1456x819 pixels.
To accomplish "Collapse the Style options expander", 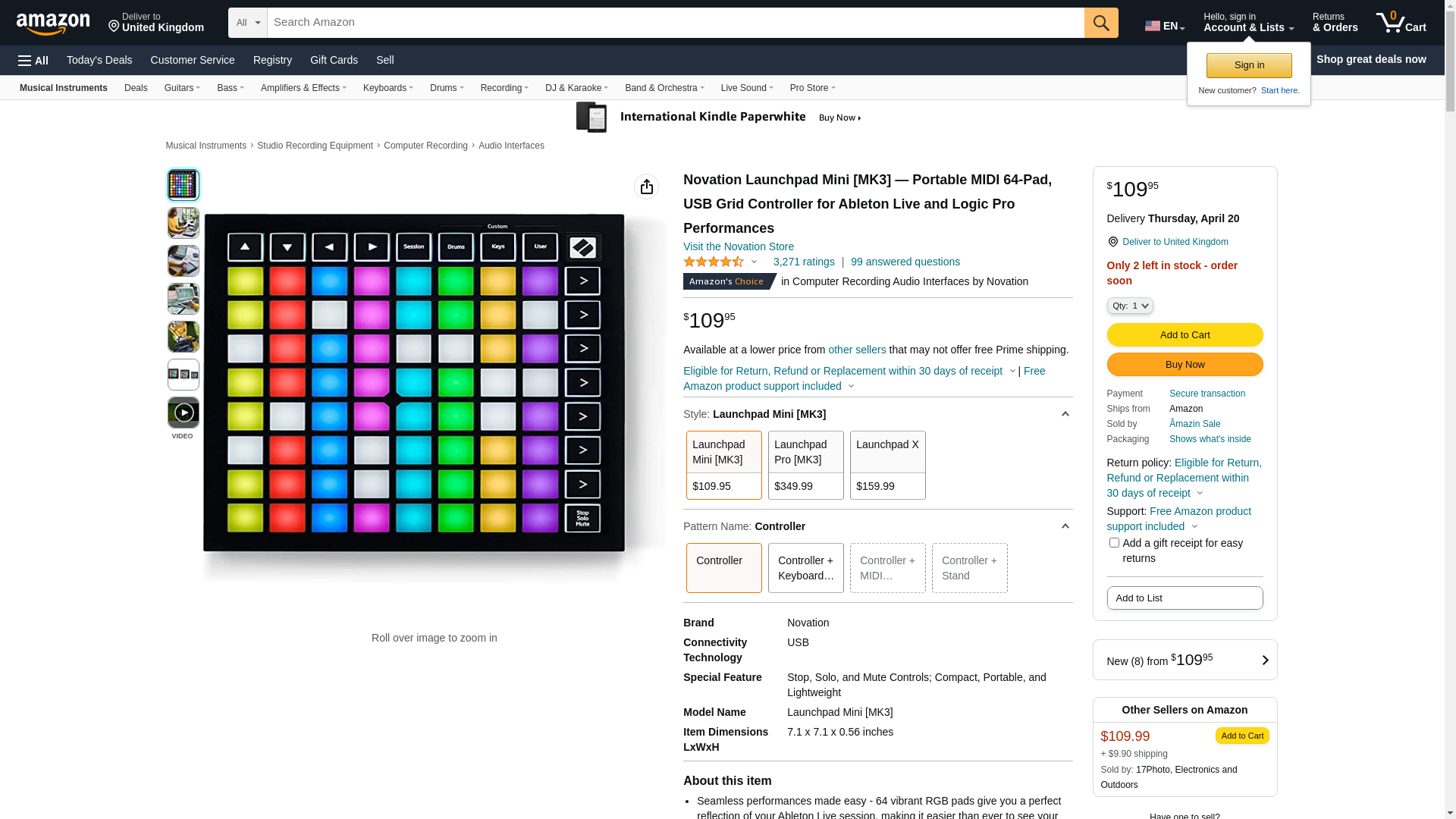I will (1065, 414).
